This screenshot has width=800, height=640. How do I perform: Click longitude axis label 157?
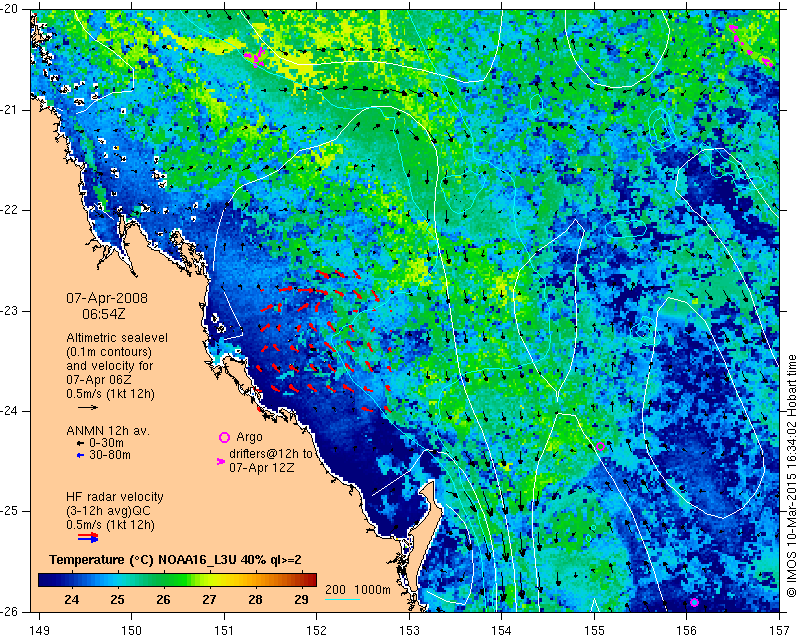(779, 631)
